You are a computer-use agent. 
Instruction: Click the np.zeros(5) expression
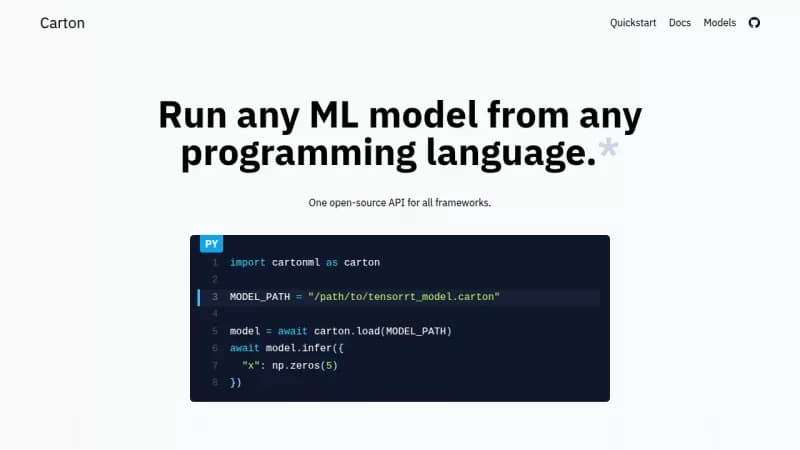[x=307, y=365]
